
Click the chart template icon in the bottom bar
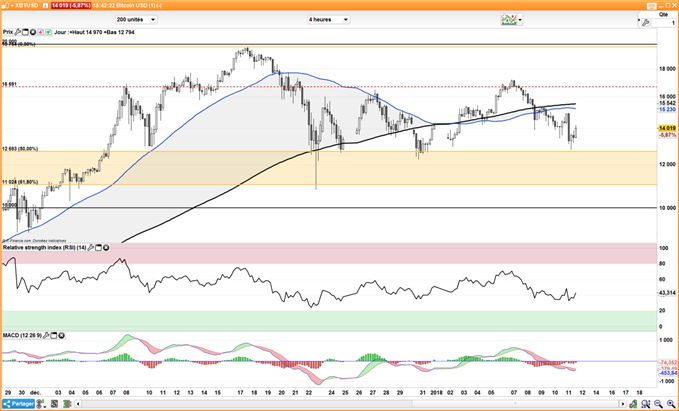[x=55, y=404]
